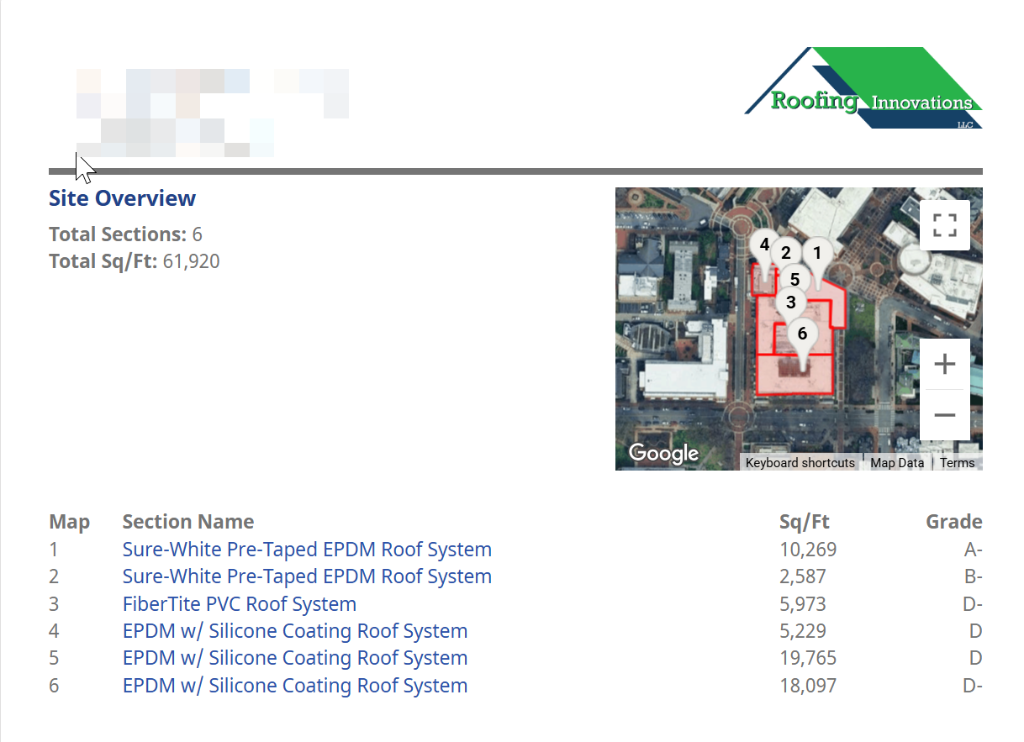Click the 19,765 Sq/Ft value
1024x742 pixels.
click(x=808, y=658)
